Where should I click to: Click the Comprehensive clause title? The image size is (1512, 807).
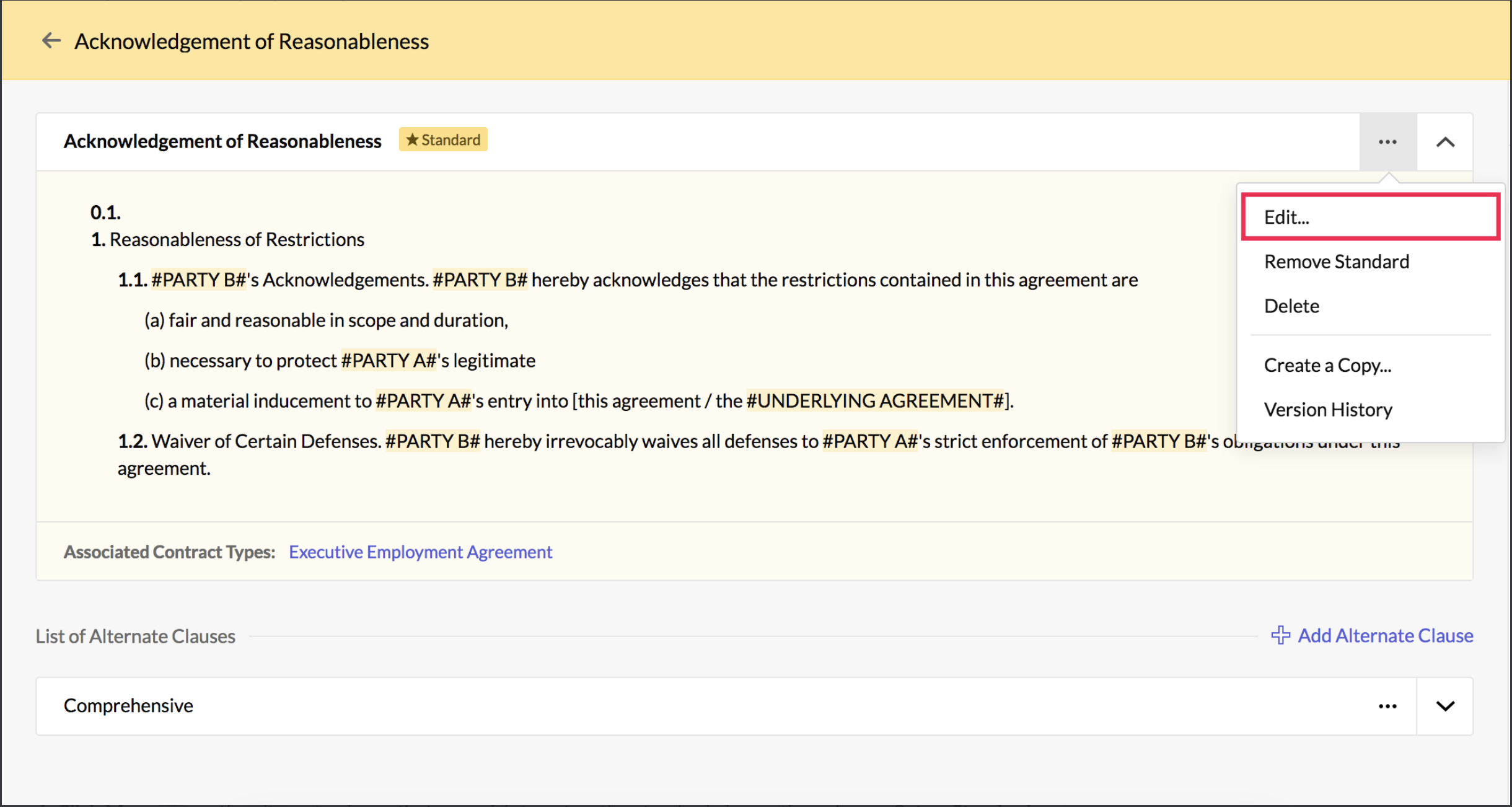coord(128,706)
